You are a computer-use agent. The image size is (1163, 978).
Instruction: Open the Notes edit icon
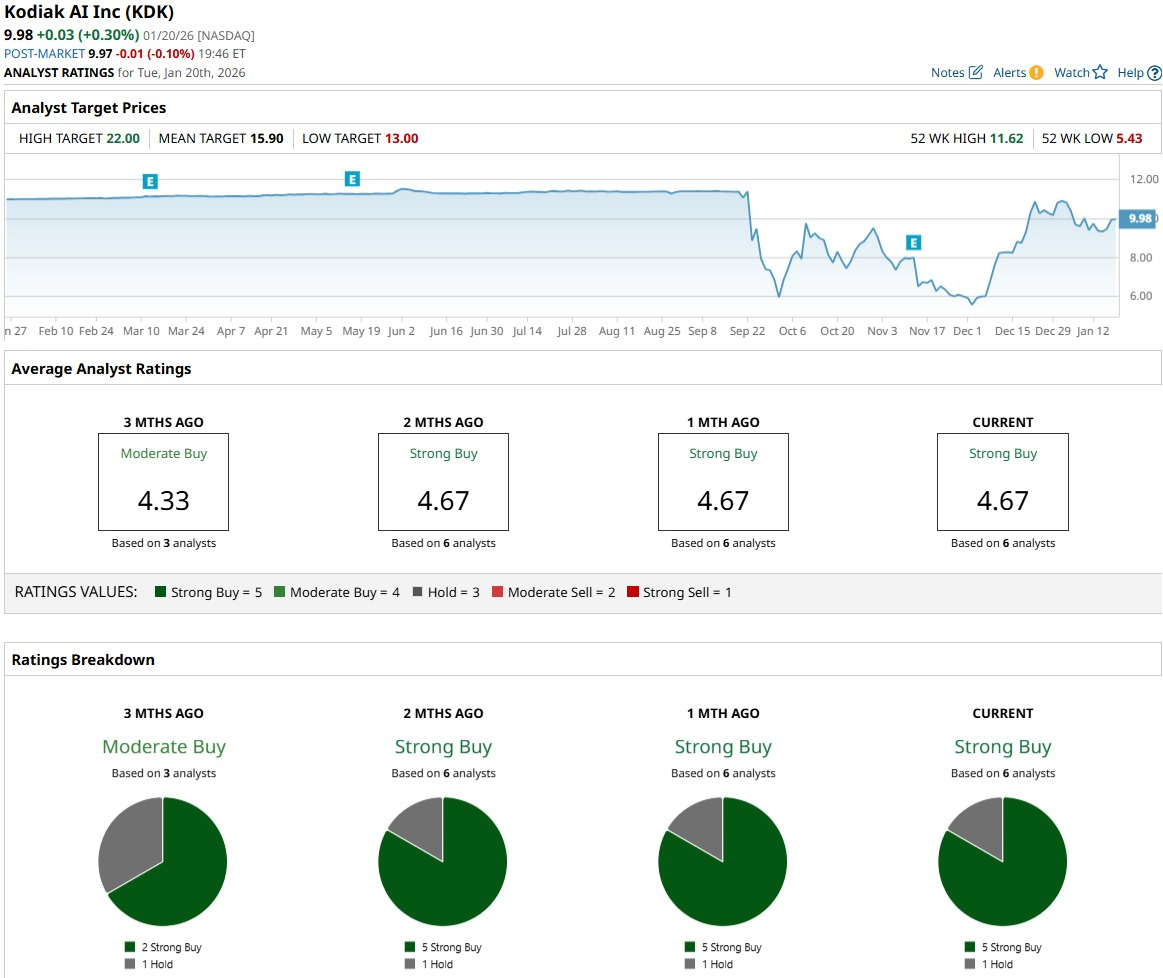[975, 72]
